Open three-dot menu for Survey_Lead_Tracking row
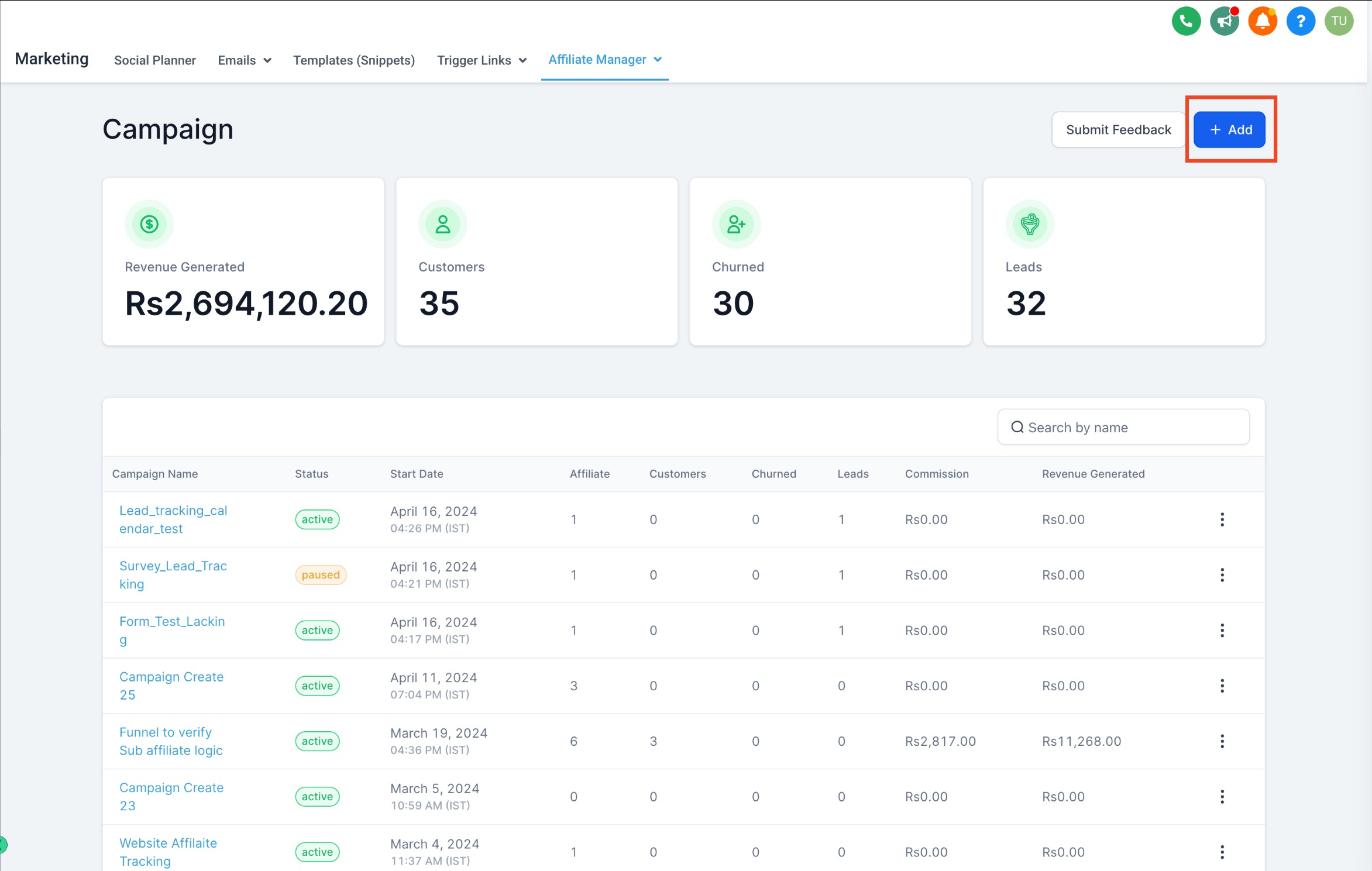This screenshot has height=871, width=1372. click(x=1222, y=575)
